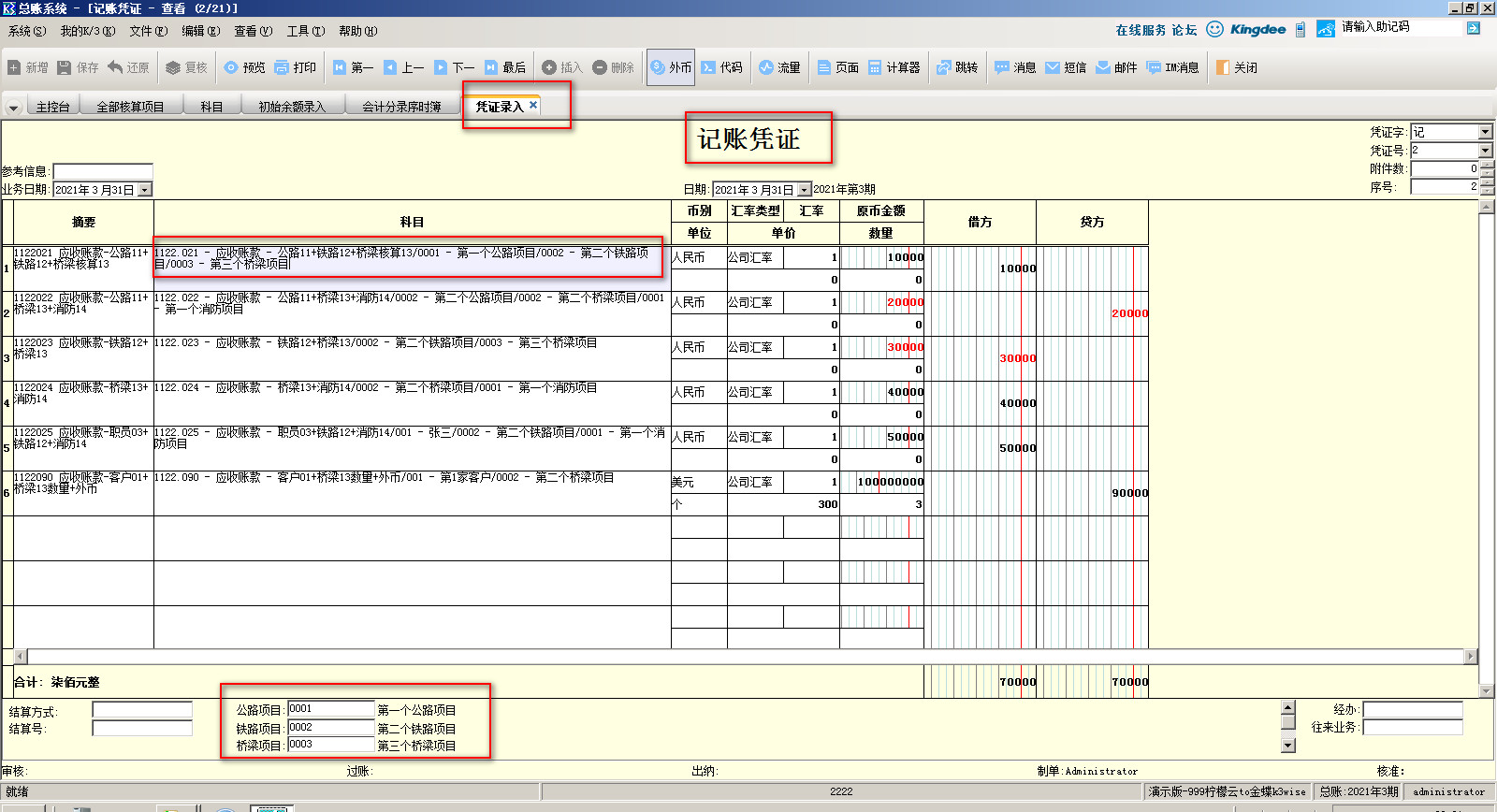Toggle the 外币 (Foreign currency) button
Viewport: 1497px width, 812px height.
coord(670,67)
